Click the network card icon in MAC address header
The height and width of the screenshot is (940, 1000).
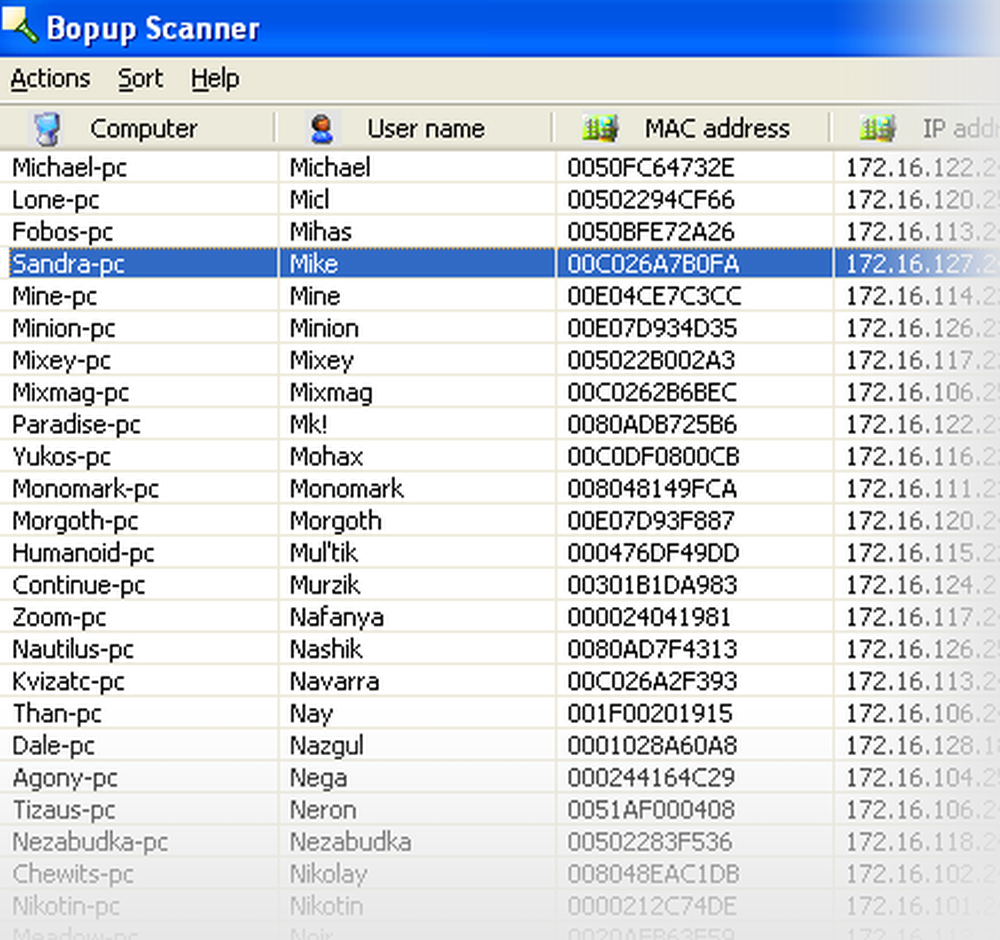tap(599, 129)
